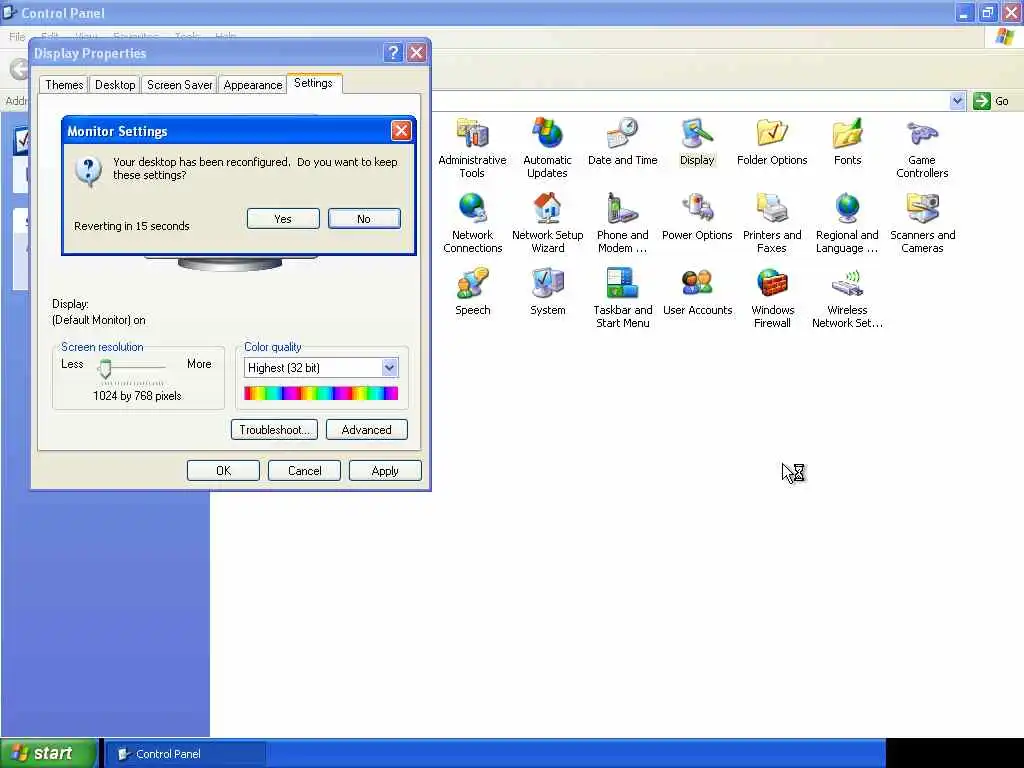Click the 'Reverting in 15 seconds' text
Image resolution: width=1024 pixels, height=768 pixels.
click(x=132, y=226)
